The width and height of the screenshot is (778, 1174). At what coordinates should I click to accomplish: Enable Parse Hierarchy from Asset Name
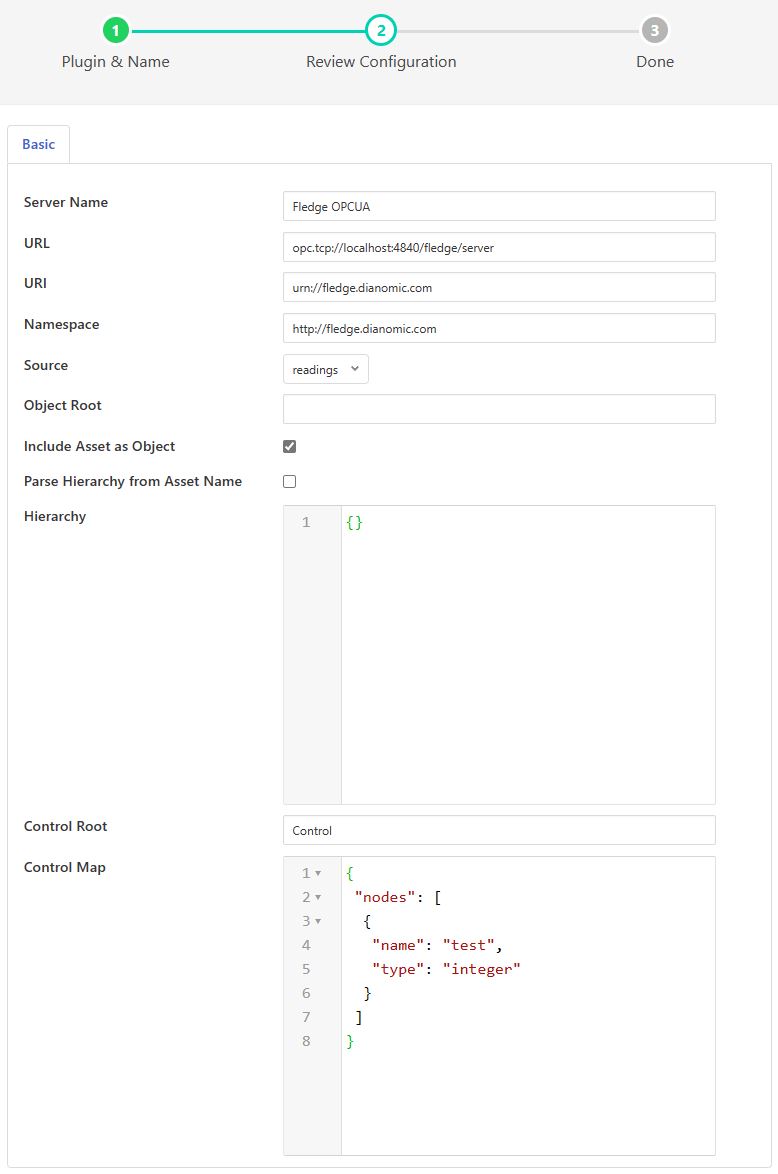(x=290, y=481)
